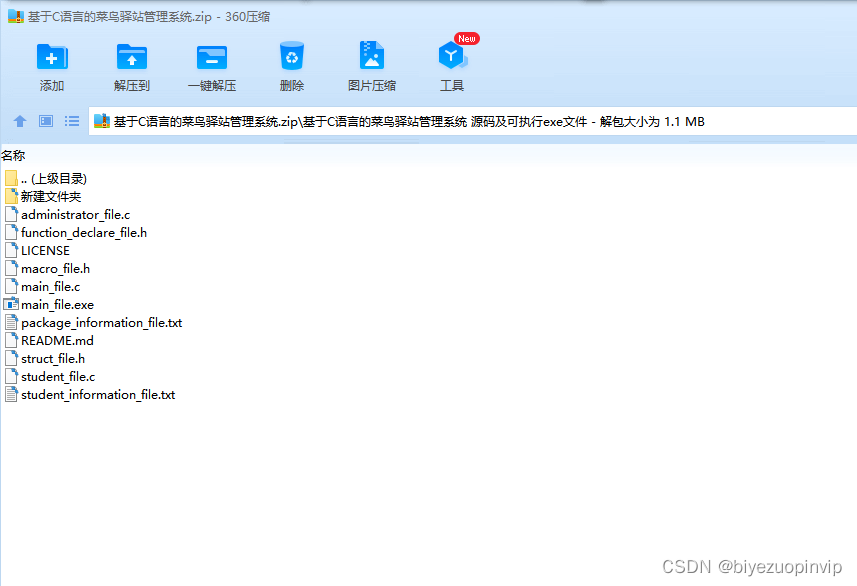Select the 删除 (Delete) trash icon
Viewport: 857px width, 586px height.
(292, 56)
